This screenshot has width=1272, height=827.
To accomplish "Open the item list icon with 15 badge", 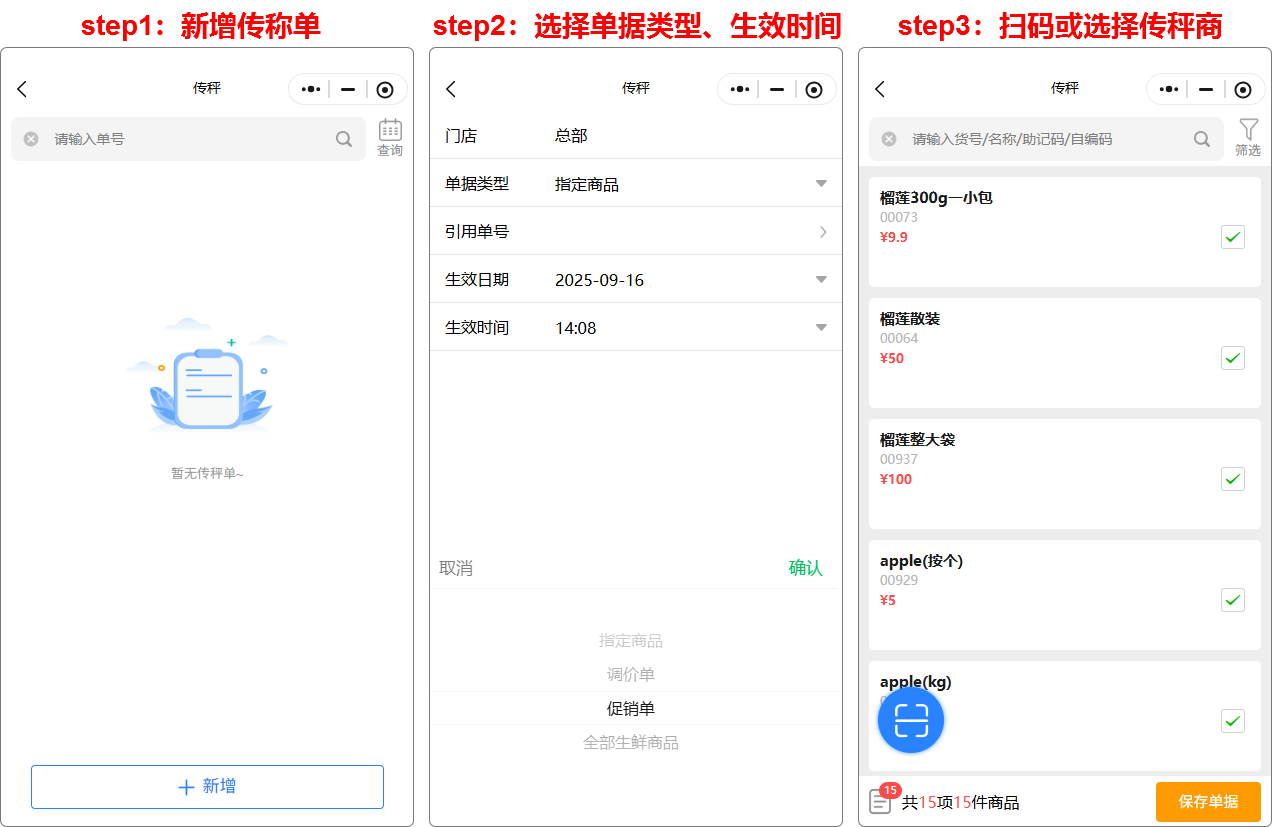I will pos(880,801).
